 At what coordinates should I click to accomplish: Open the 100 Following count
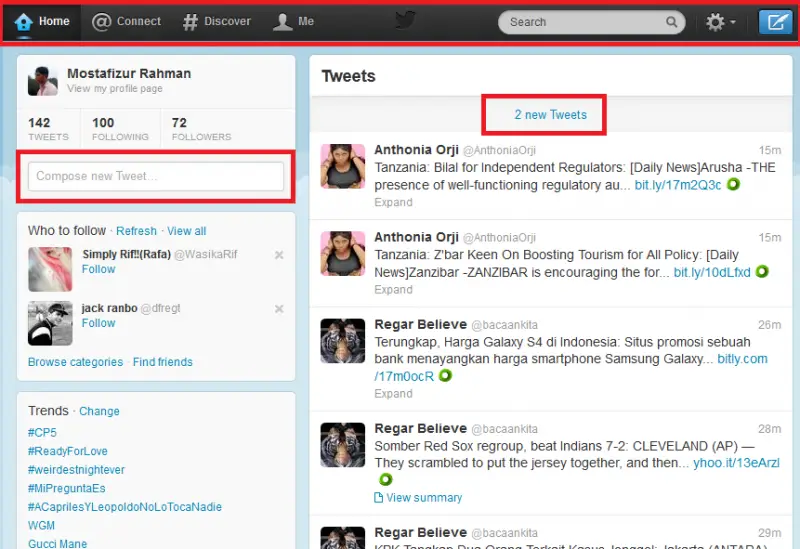click(x=120, y=129)
